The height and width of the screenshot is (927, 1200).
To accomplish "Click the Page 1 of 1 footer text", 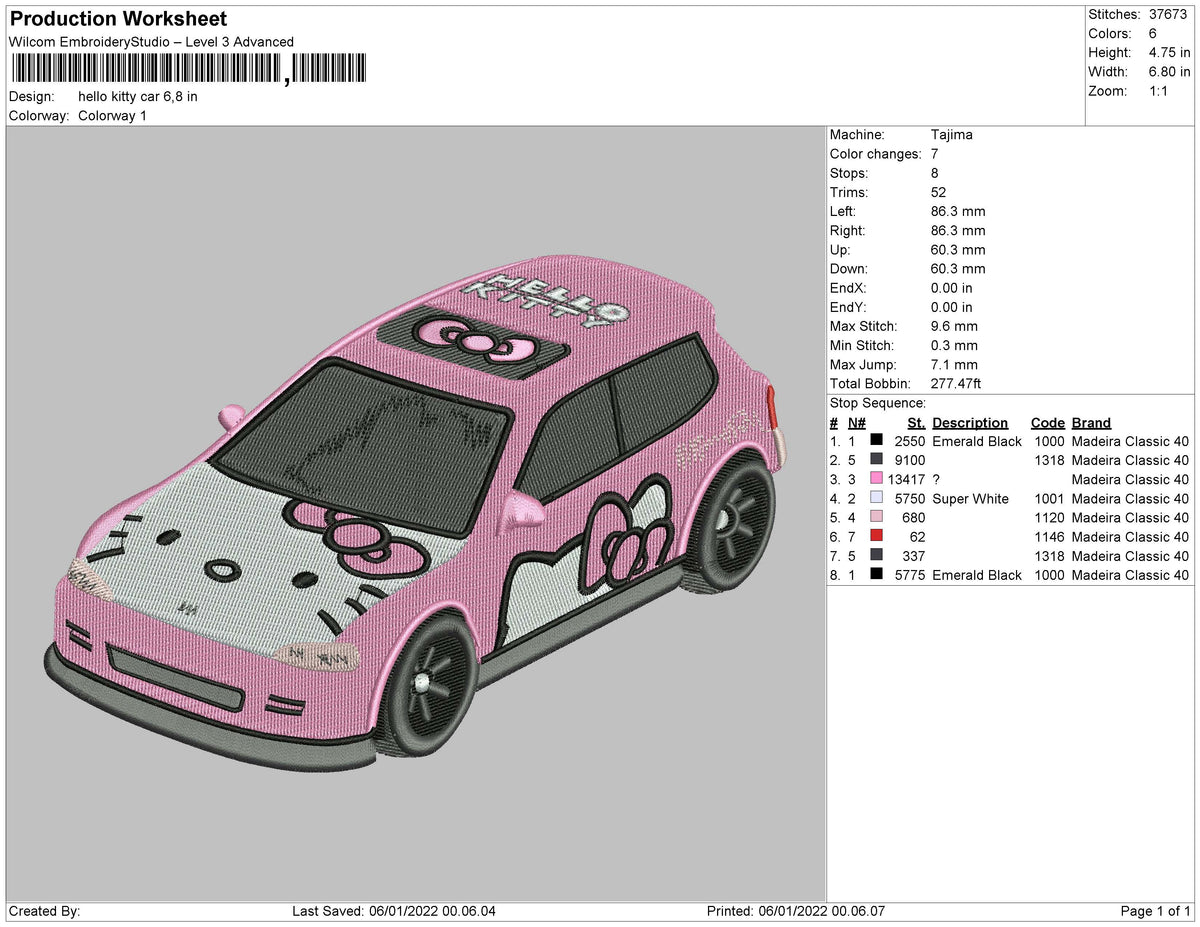I will [1155, 911].
